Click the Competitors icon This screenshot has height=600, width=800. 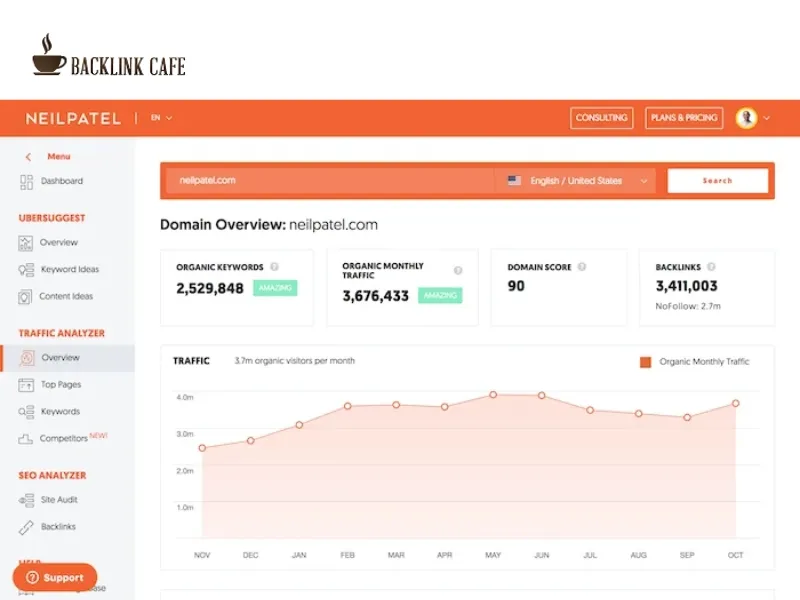click(26, 439)
